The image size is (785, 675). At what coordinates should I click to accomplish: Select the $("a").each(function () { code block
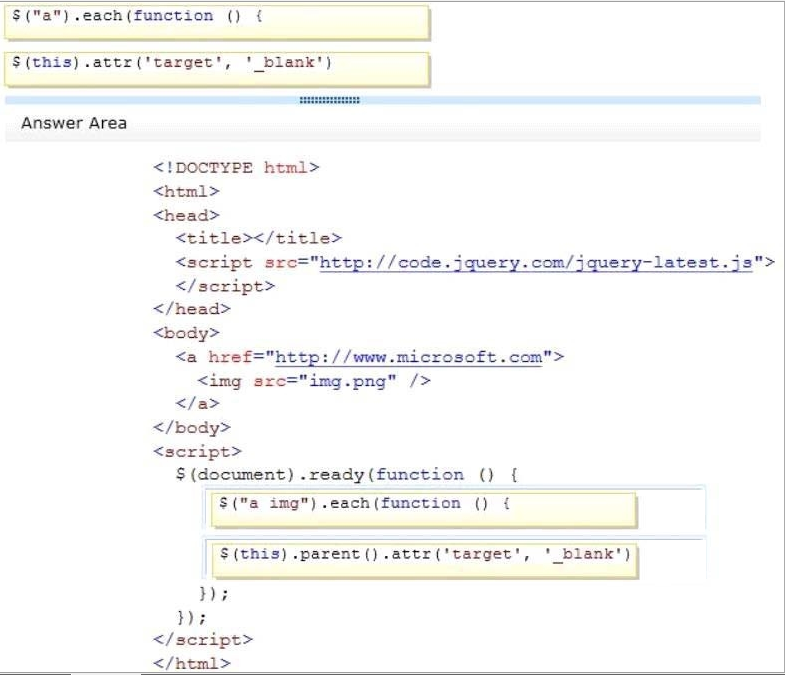[x=217, y=22]
